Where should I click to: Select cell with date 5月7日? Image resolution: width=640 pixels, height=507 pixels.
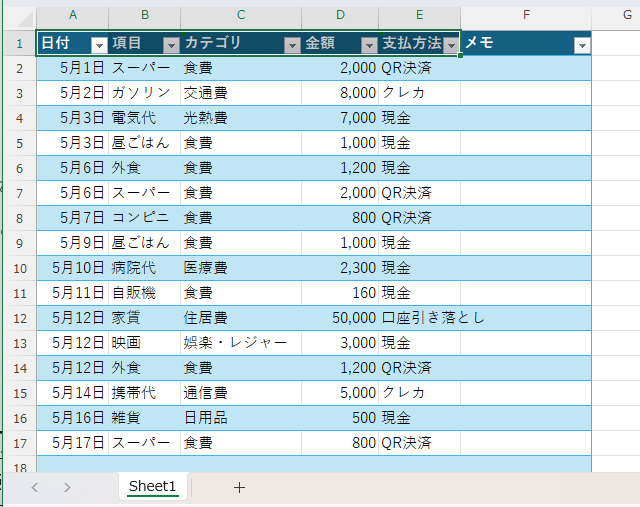click(x=73, y=218)
